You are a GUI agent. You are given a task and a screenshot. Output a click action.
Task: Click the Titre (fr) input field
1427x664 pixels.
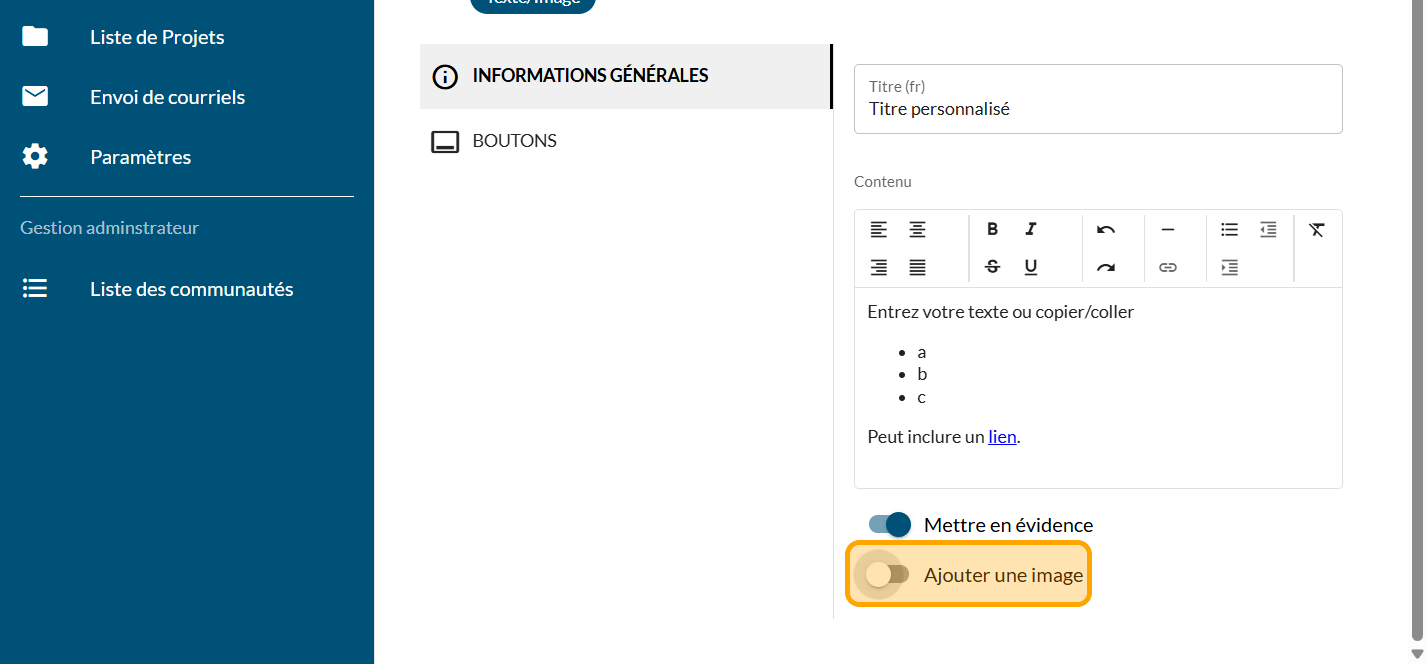pyautogui.click(x=1097, y=109)
